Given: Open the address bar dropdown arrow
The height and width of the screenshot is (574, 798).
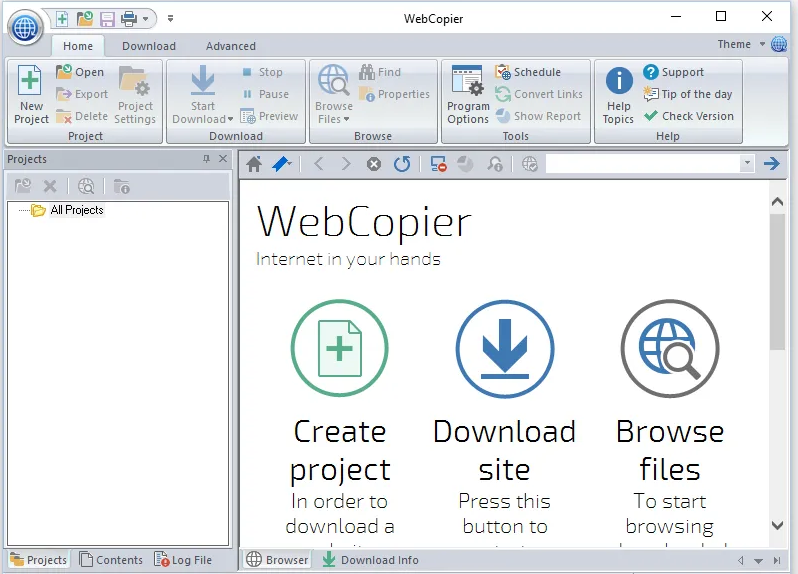Looking at the screenshot, I should pos(747,163).
